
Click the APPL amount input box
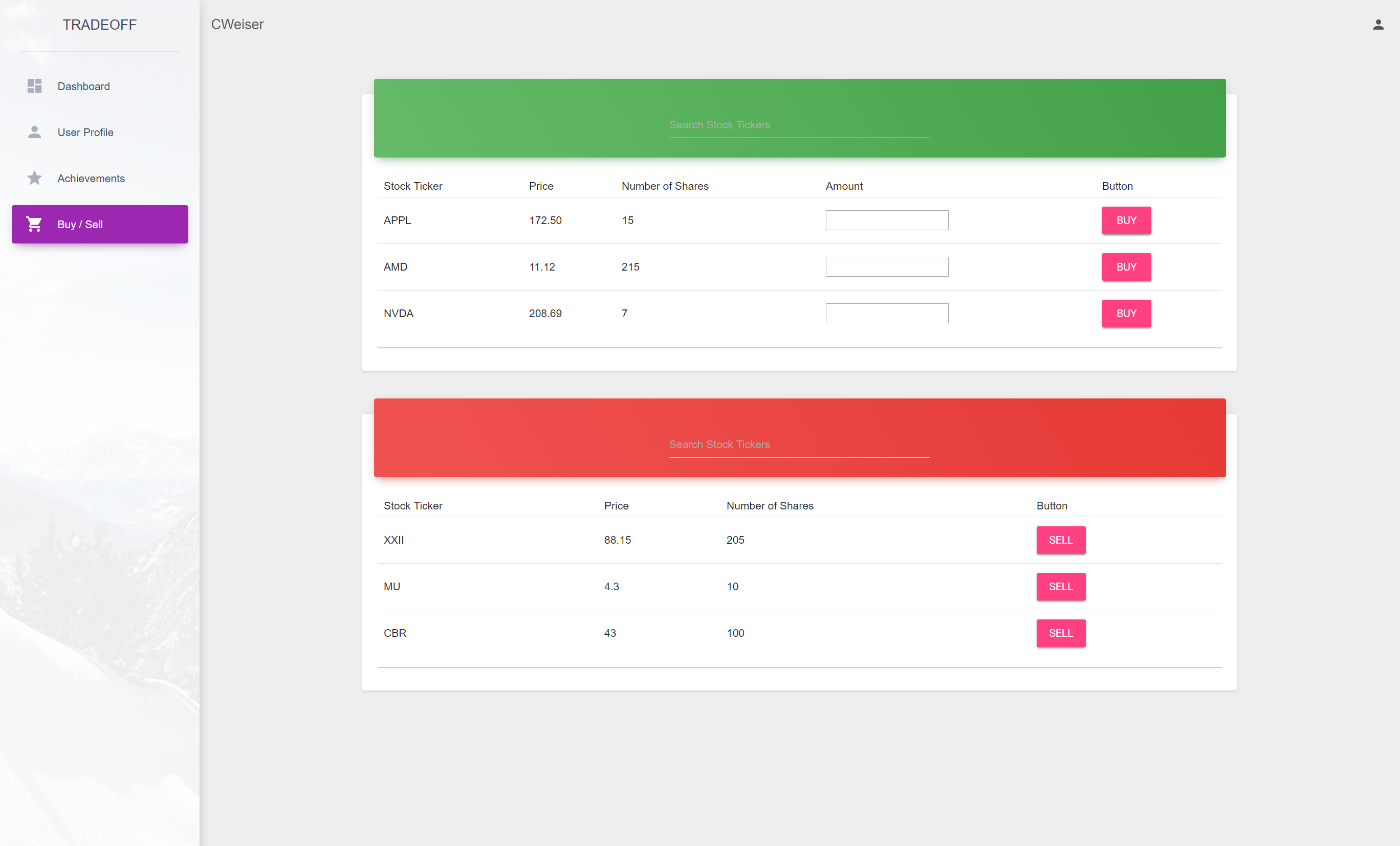point(886,220)
